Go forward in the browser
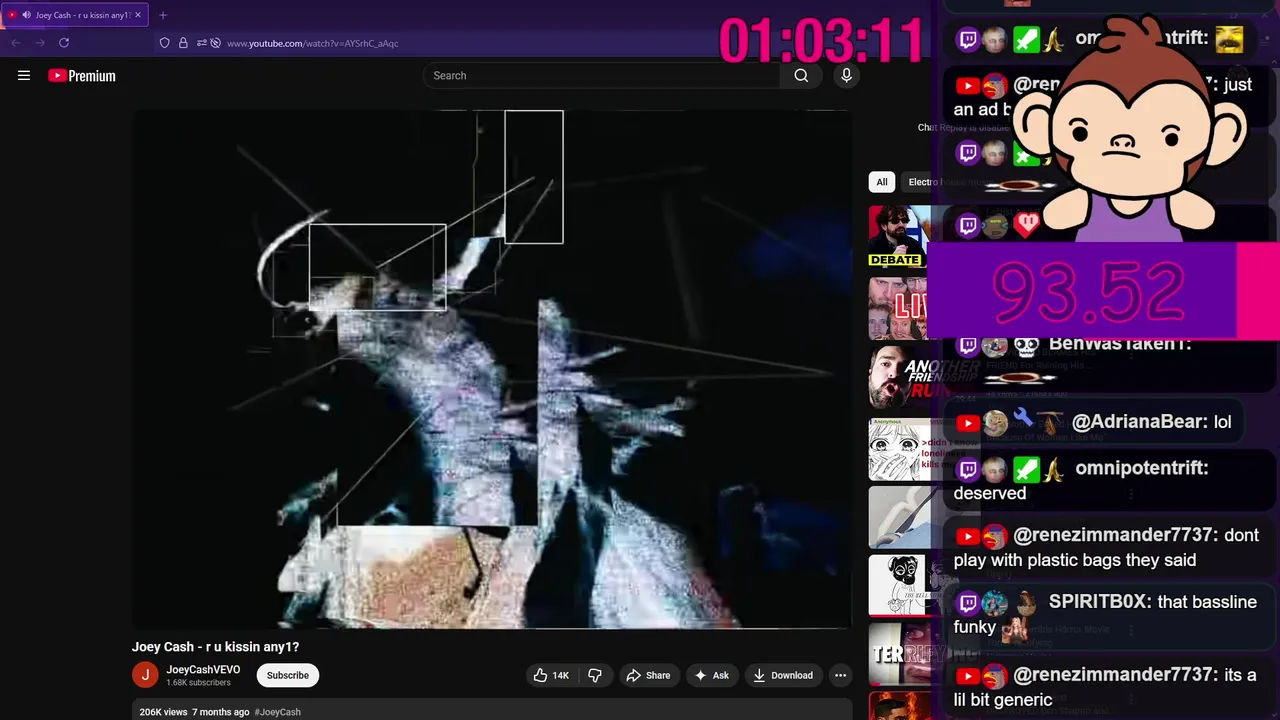This screenshot has height=720, width=1280. tap(40, 43)
